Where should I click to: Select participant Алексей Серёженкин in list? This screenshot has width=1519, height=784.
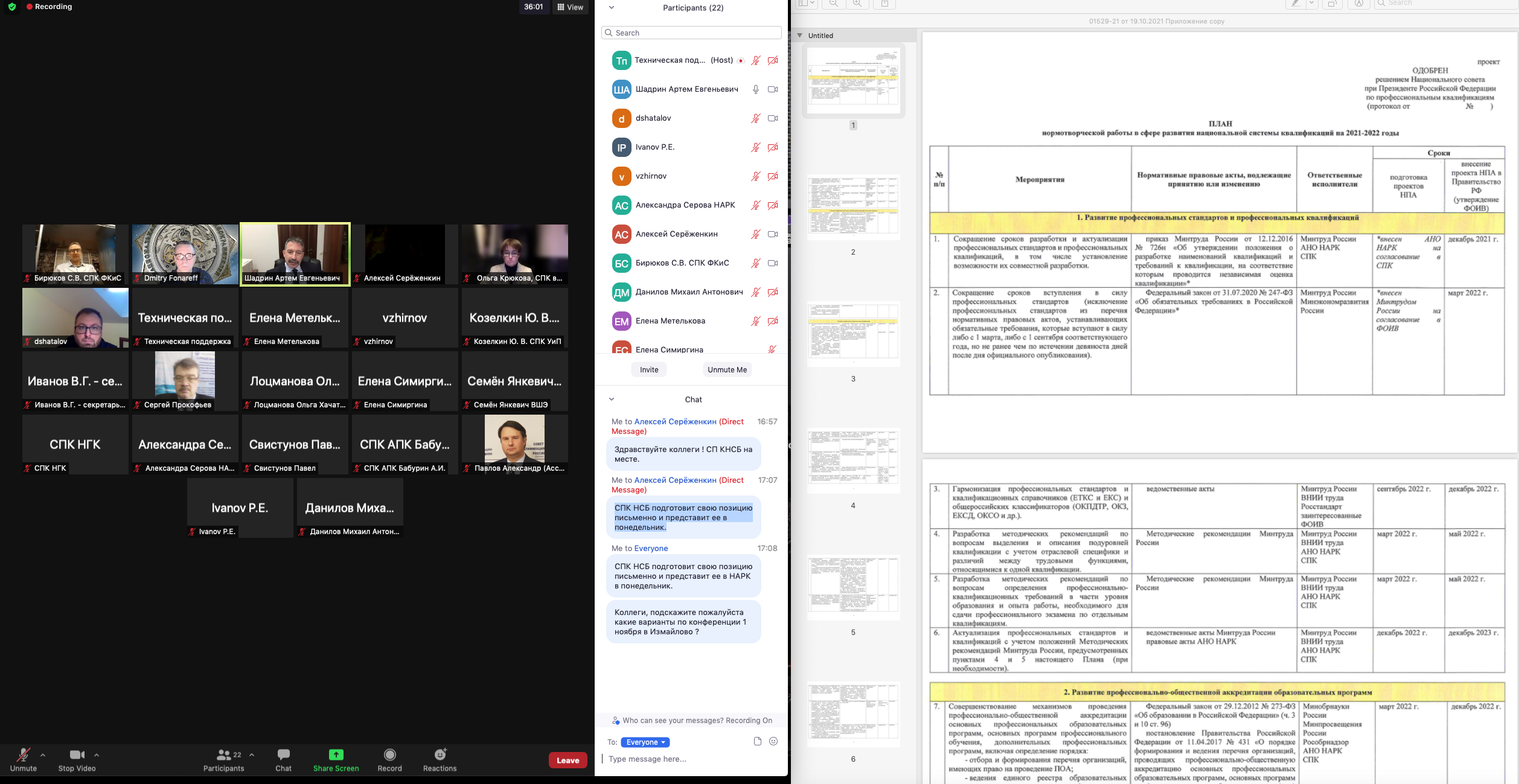[x=691, y=234]
